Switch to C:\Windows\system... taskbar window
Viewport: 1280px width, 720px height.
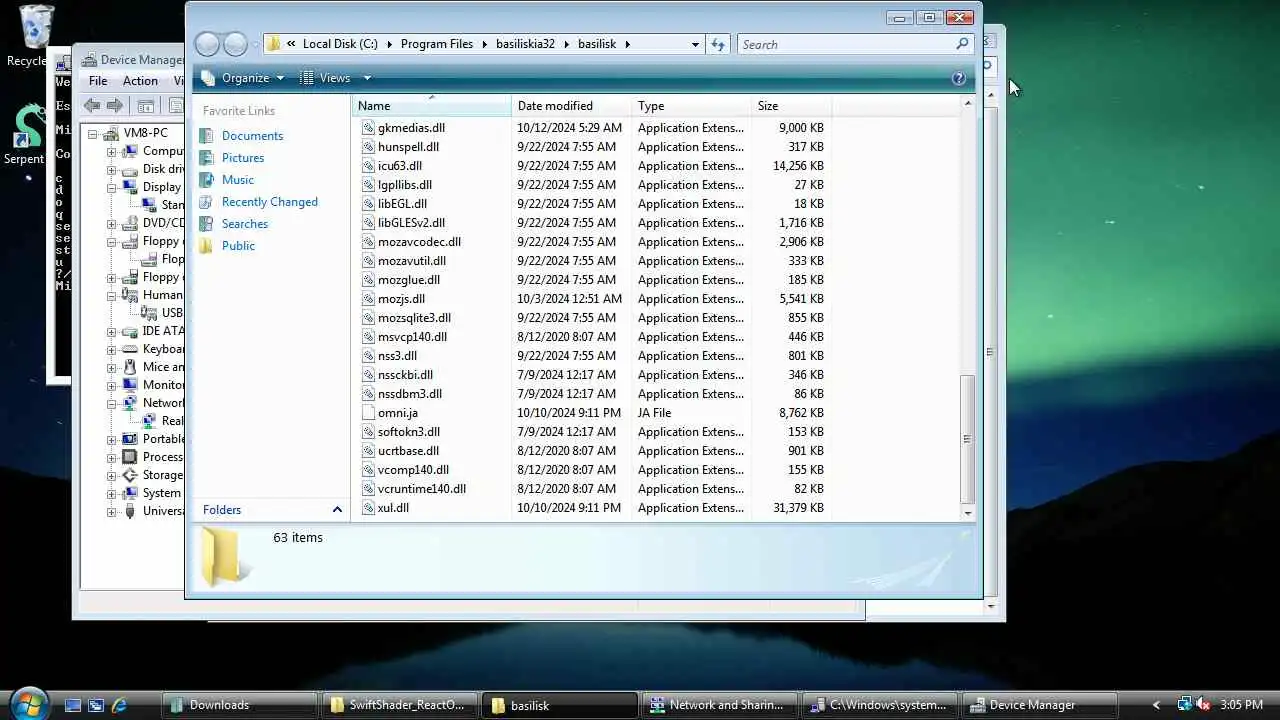879,705
